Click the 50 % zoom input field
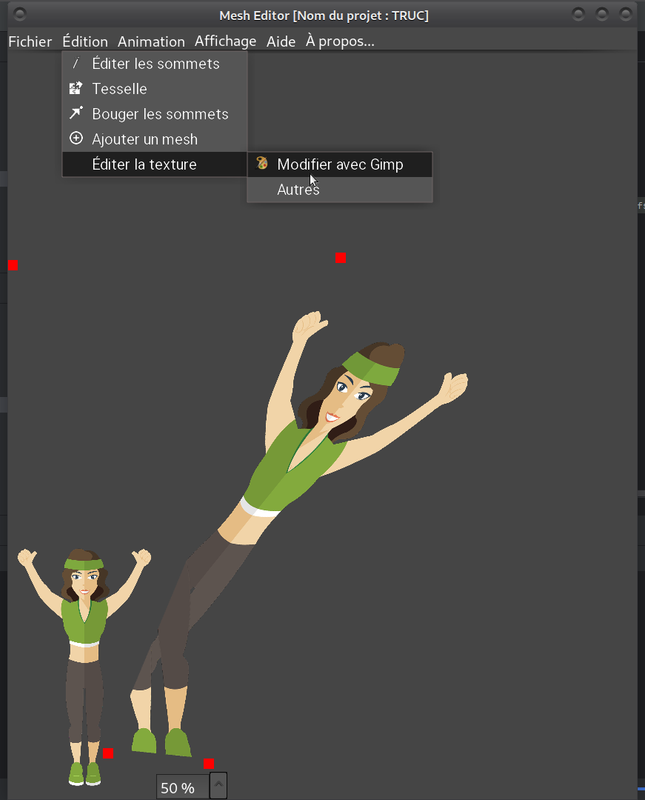 [183, 787]
